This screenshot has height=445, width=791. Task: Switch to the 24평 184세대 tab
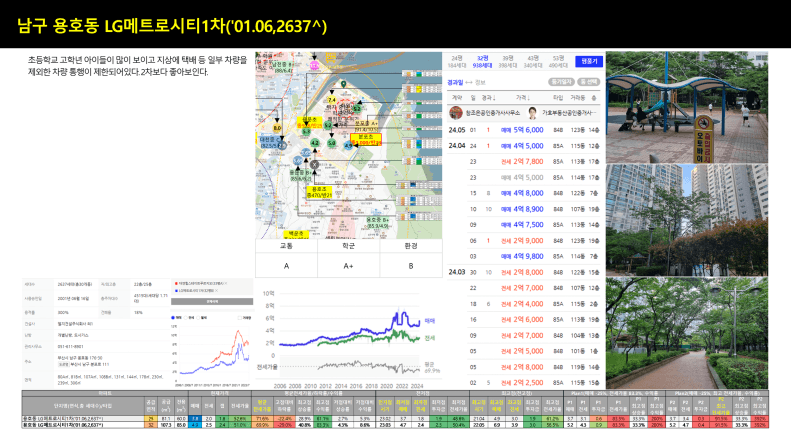tap(457, 62)
